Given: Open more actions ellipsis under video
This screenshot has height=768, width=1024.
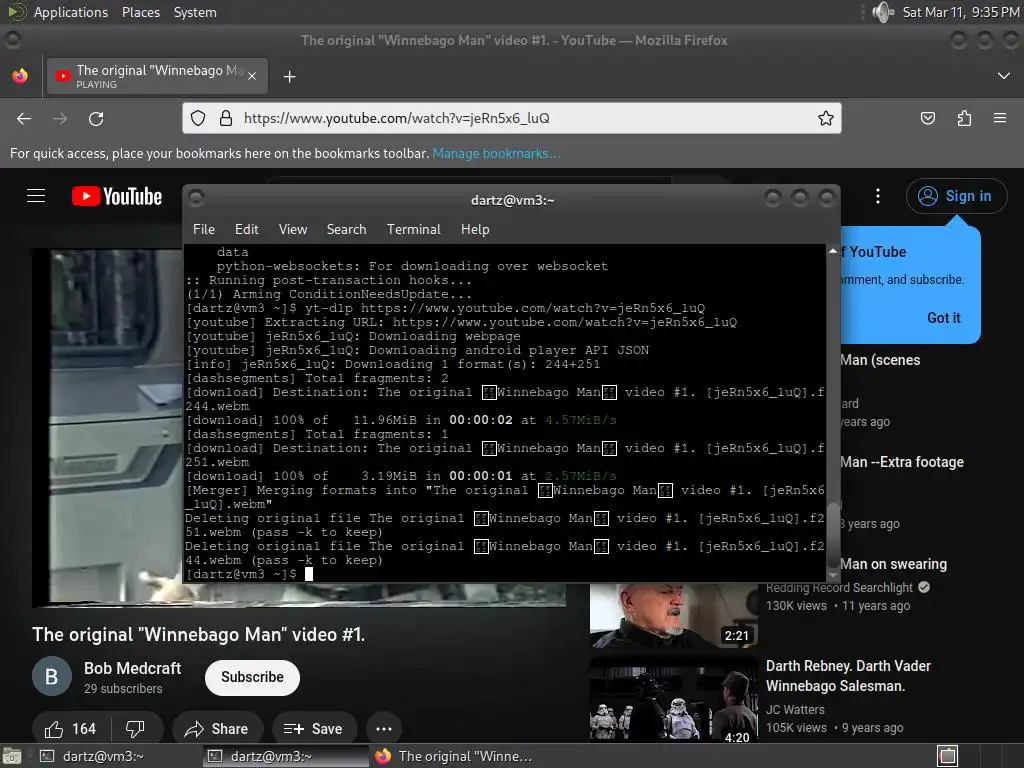Looking at the screenshot, I should coord(384,729).
